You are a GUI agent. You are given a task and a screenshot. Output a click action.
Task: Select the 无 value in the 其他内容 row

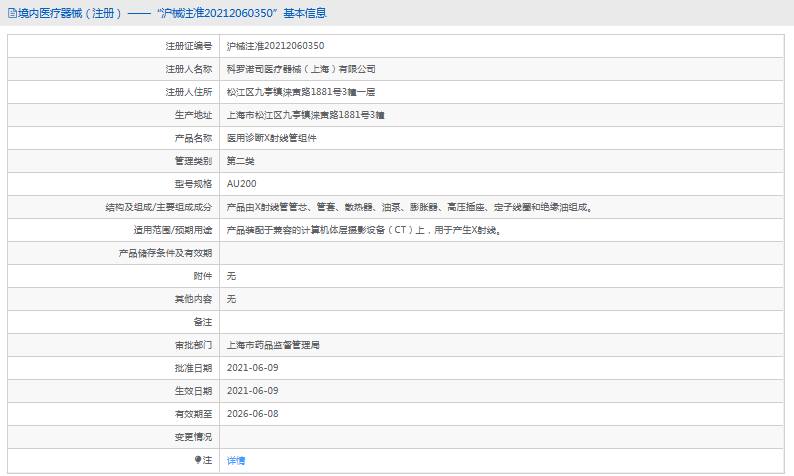point(231,299)
